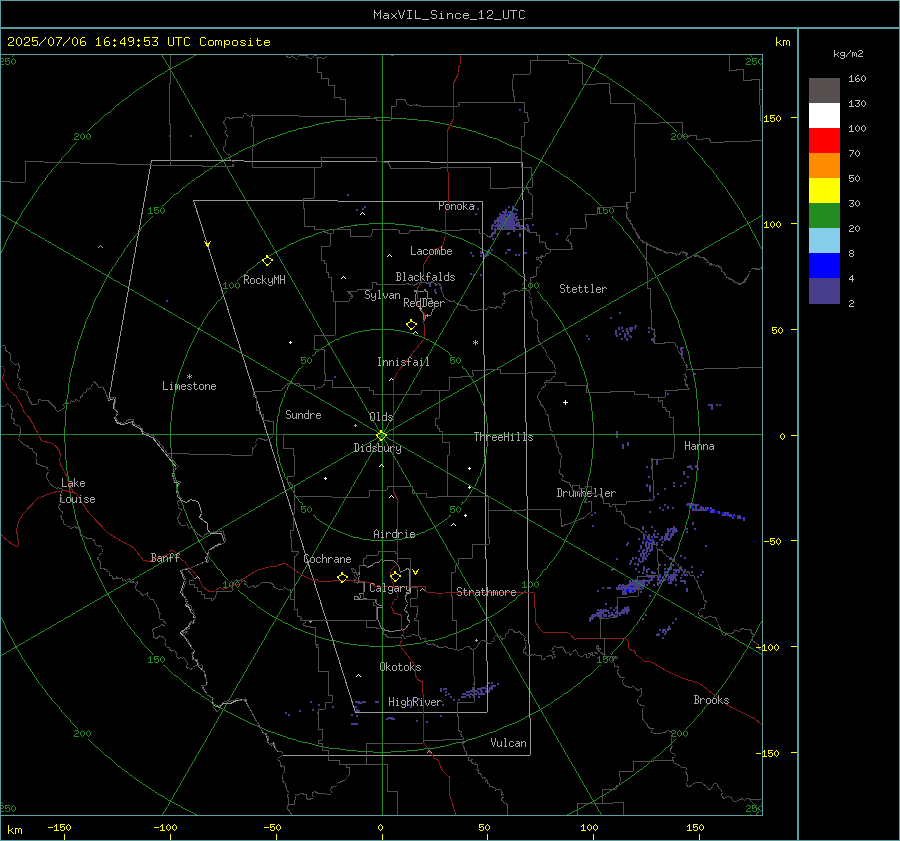This screenshot has height=841, width=900.
Task: Click the yellow diamond marker near Cochrane
Action: (343, 577)
